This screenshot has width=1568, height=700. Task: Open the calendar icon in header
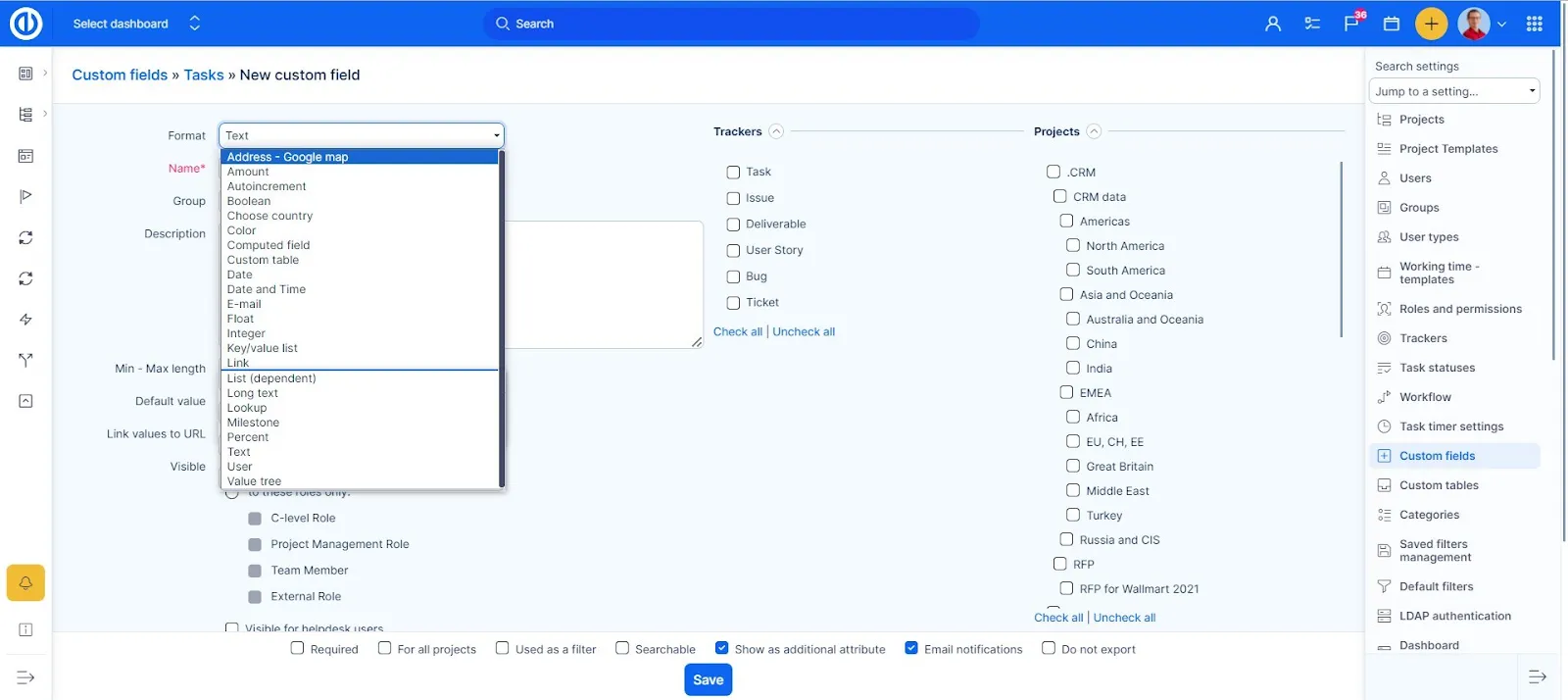[x=1391, y=24]
